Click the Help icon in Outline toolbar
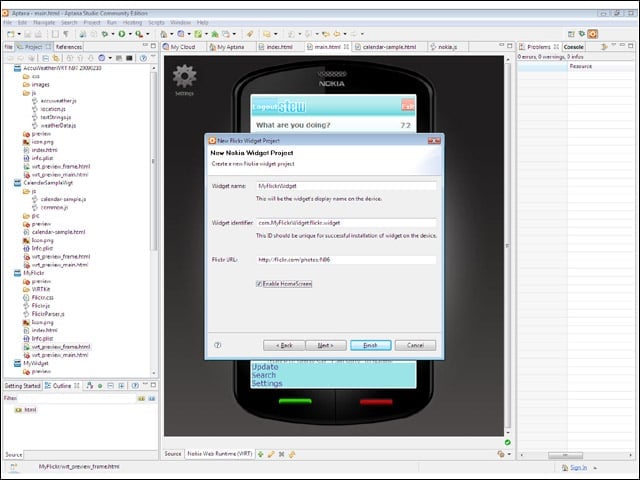This screenshot has width=640, height=480. point(135,386)
